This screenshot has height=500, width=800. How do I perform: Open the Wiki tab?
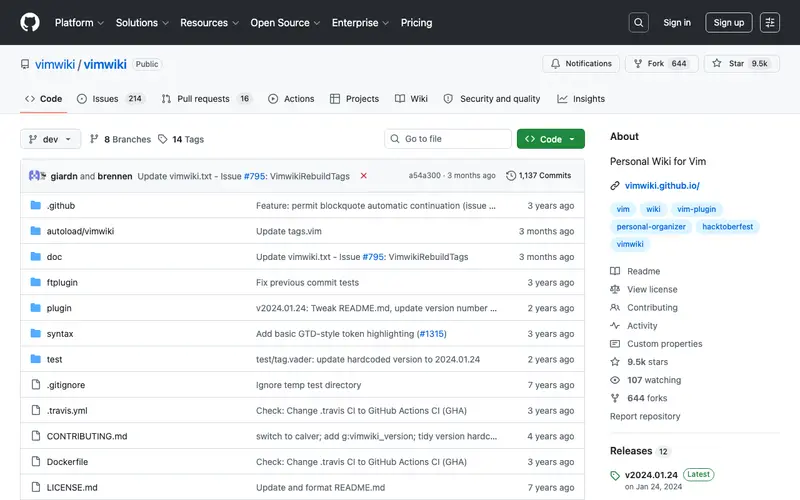point(411,98)
